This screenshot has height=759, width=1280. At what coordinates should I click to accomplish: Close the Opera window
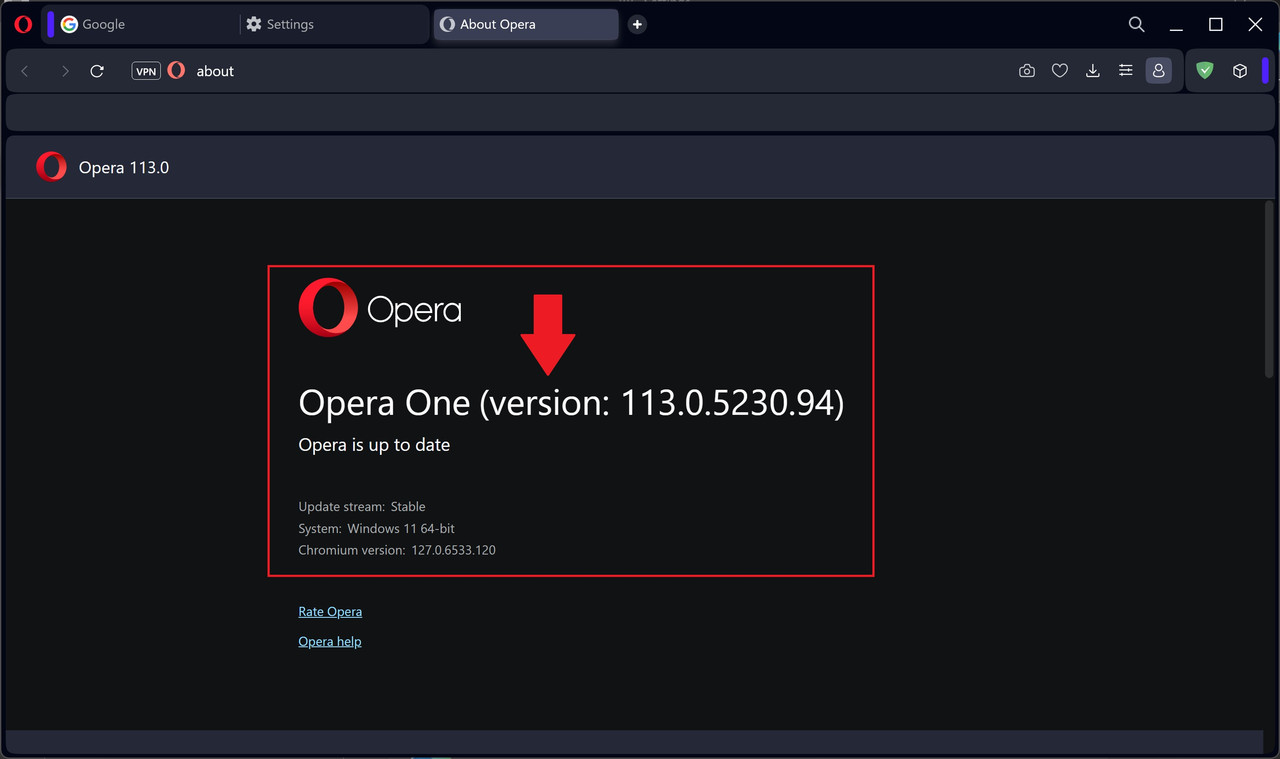(1255, 24)
